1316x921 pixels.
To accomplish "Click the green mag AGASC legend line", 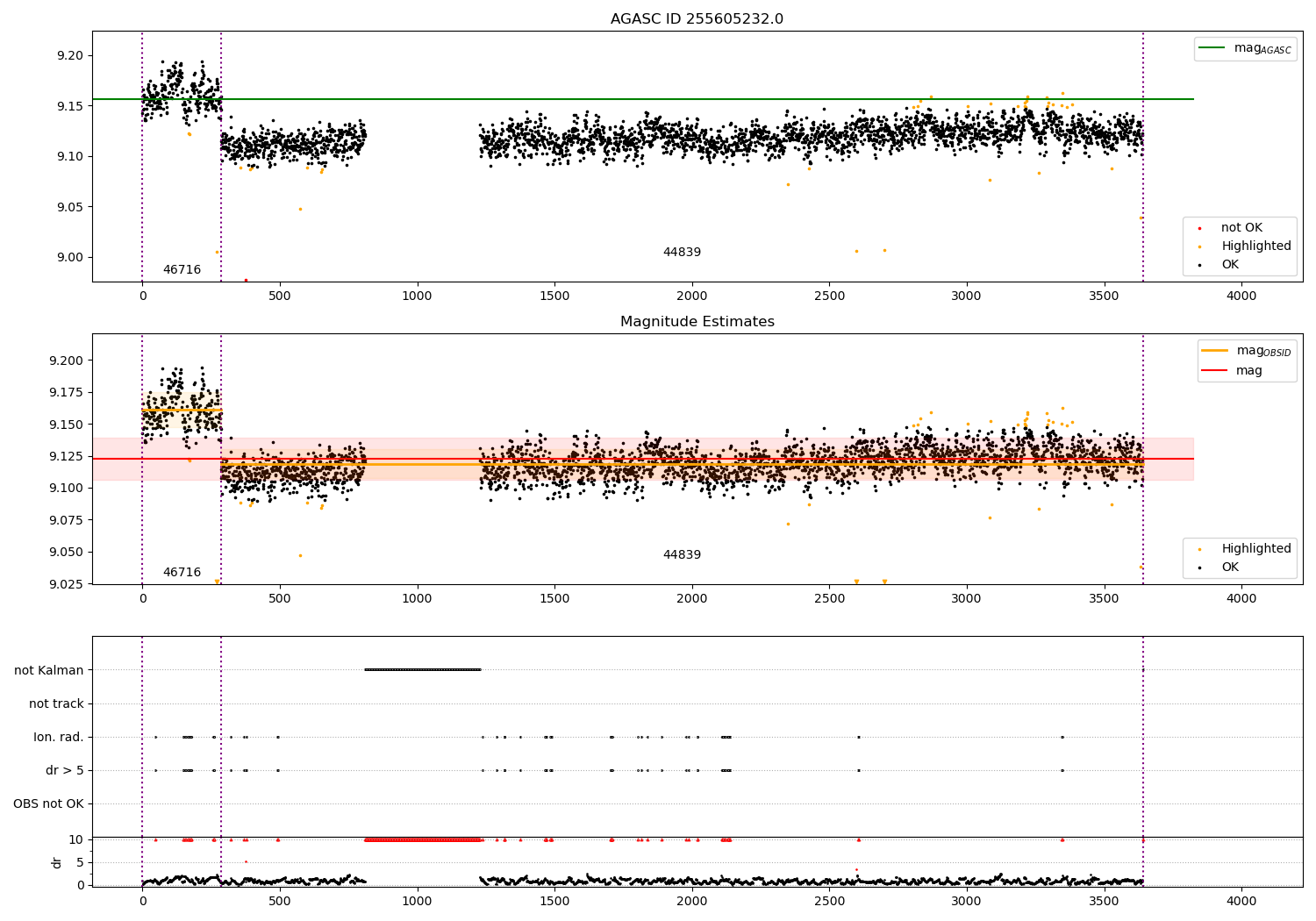I will (1213, 48).
